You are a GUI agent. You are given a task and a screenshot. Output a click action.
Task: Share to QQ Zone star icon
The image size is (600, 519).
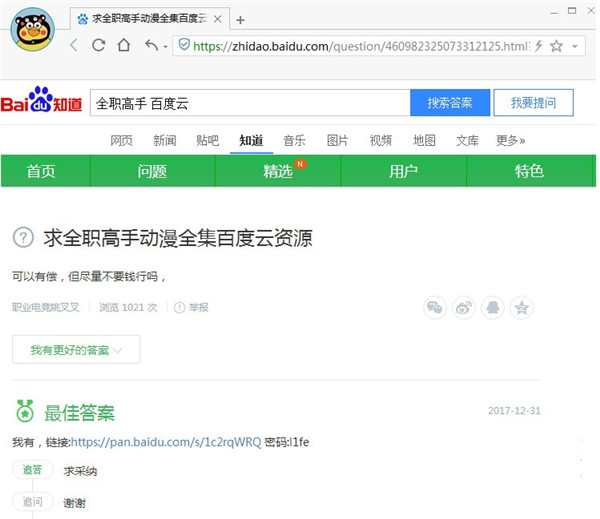pos(522,307)
